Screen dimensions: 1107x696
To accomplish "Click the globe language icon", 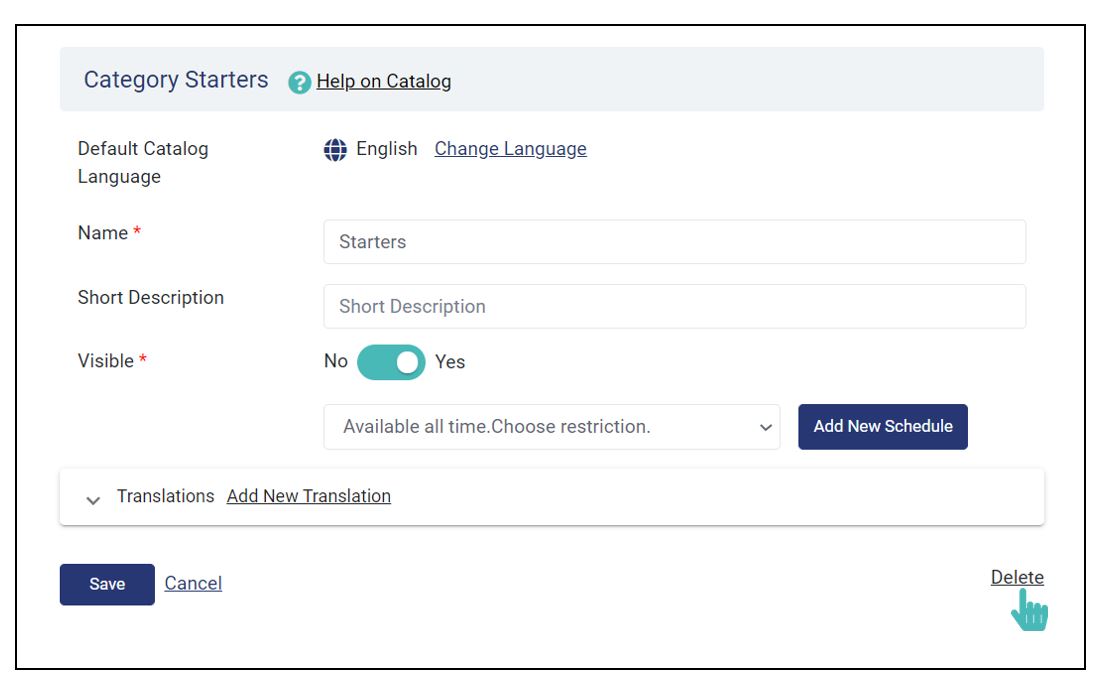I will [x=335, y=150].
